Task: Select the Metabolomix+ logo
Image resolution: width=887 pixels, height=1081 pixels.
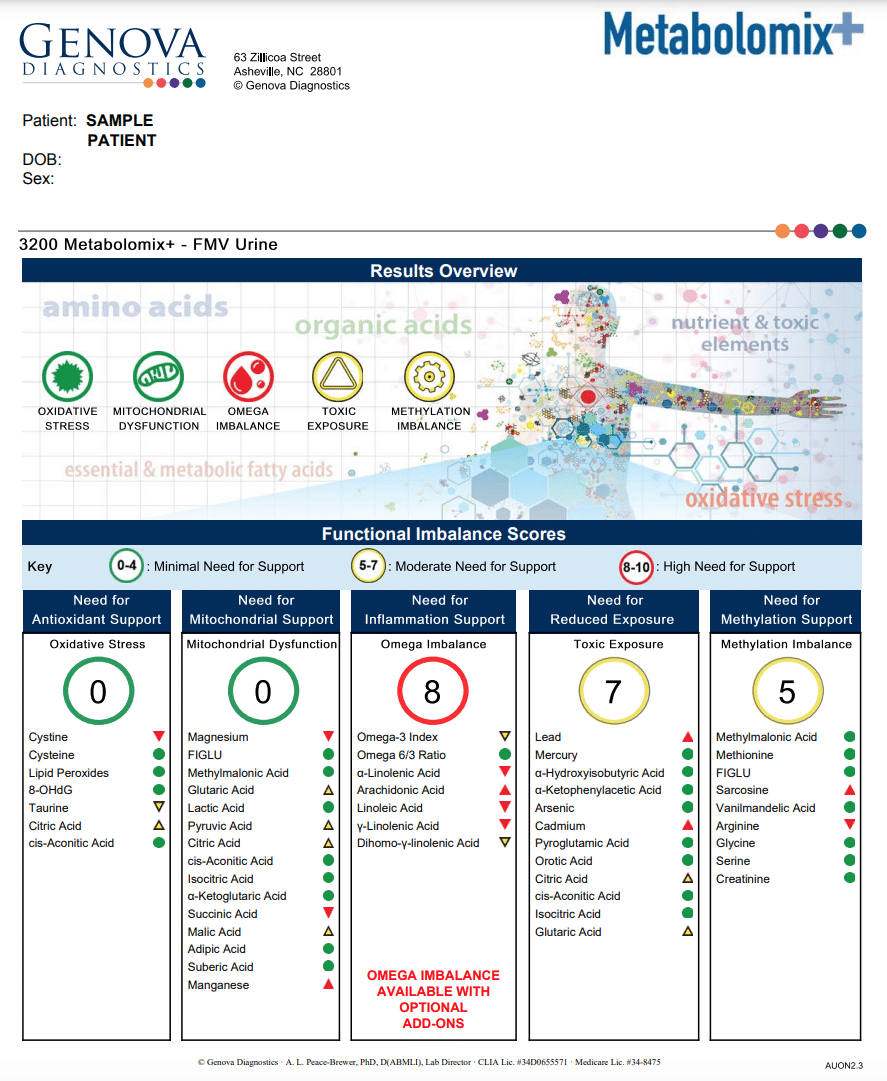Action: (733, 32)
